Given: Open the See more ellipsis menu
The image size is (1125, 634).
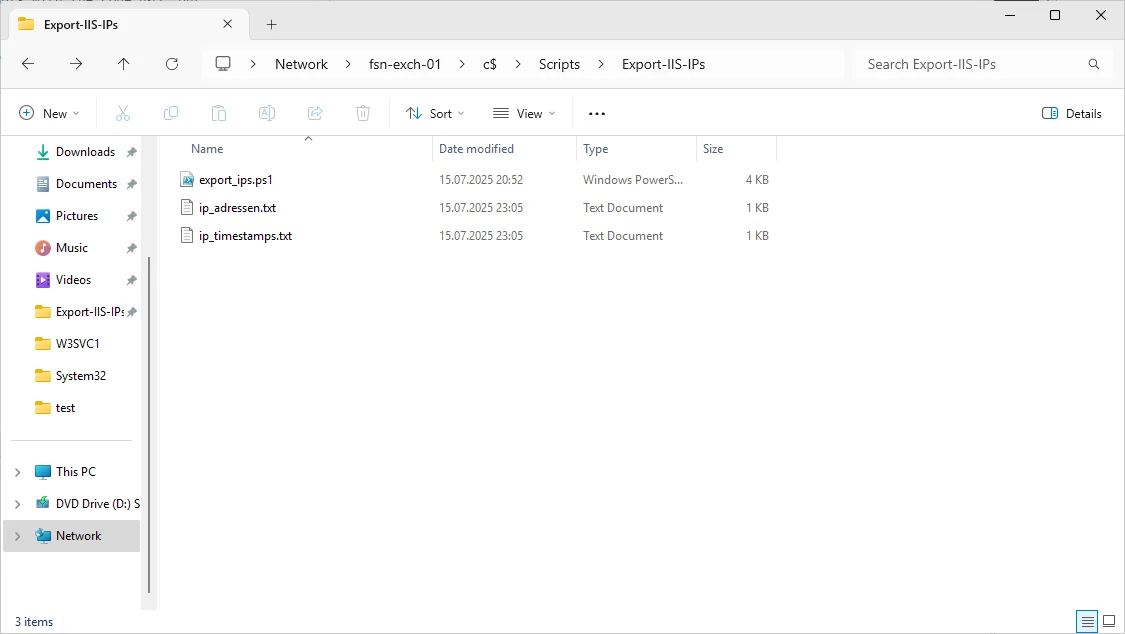Looking at the screenshot, I should pyautogui.click(x=597, y=113).
